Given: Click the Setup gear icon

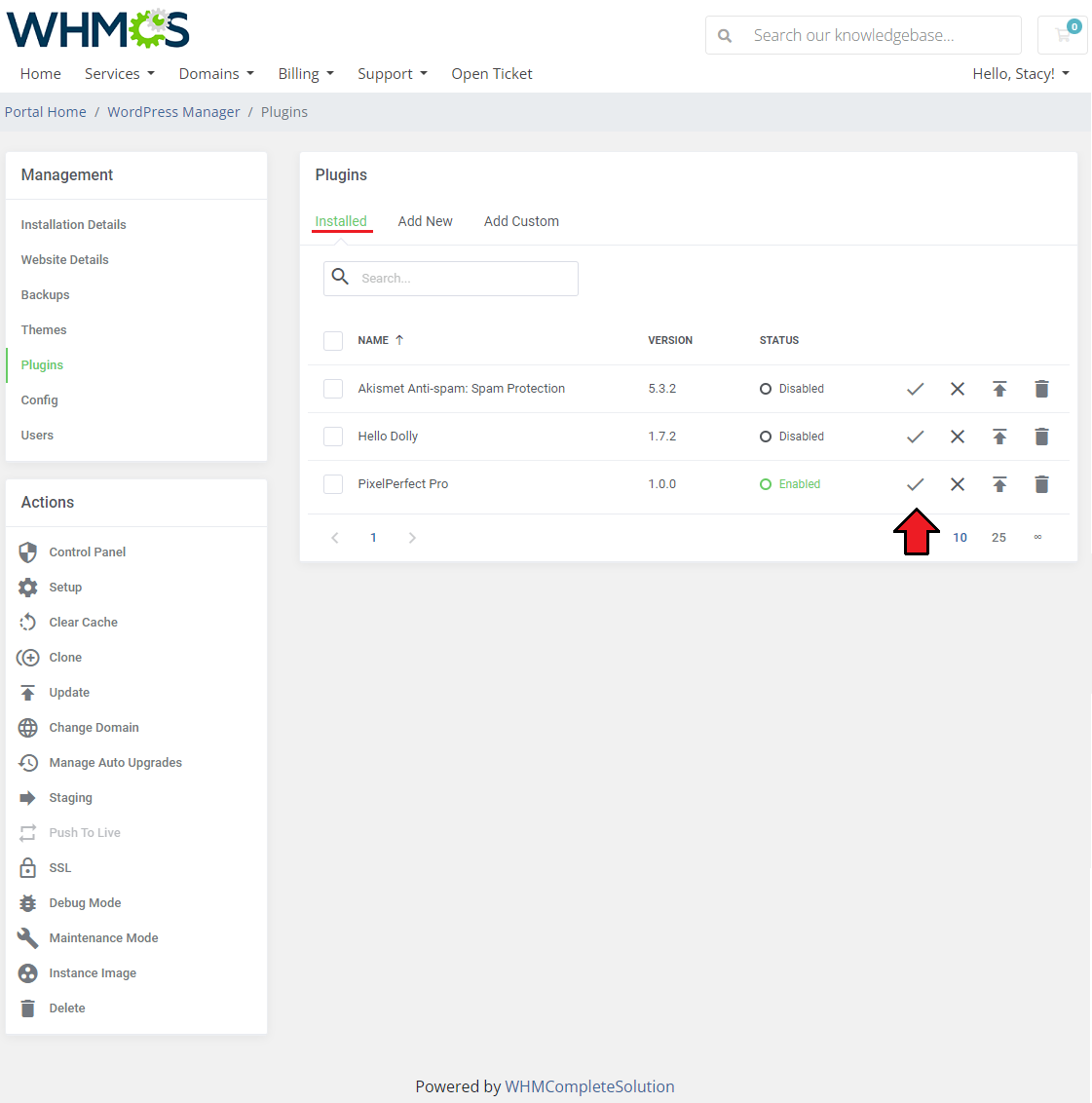Looking at the screenshot, I should pyautogui.click(x=27, y=588).
